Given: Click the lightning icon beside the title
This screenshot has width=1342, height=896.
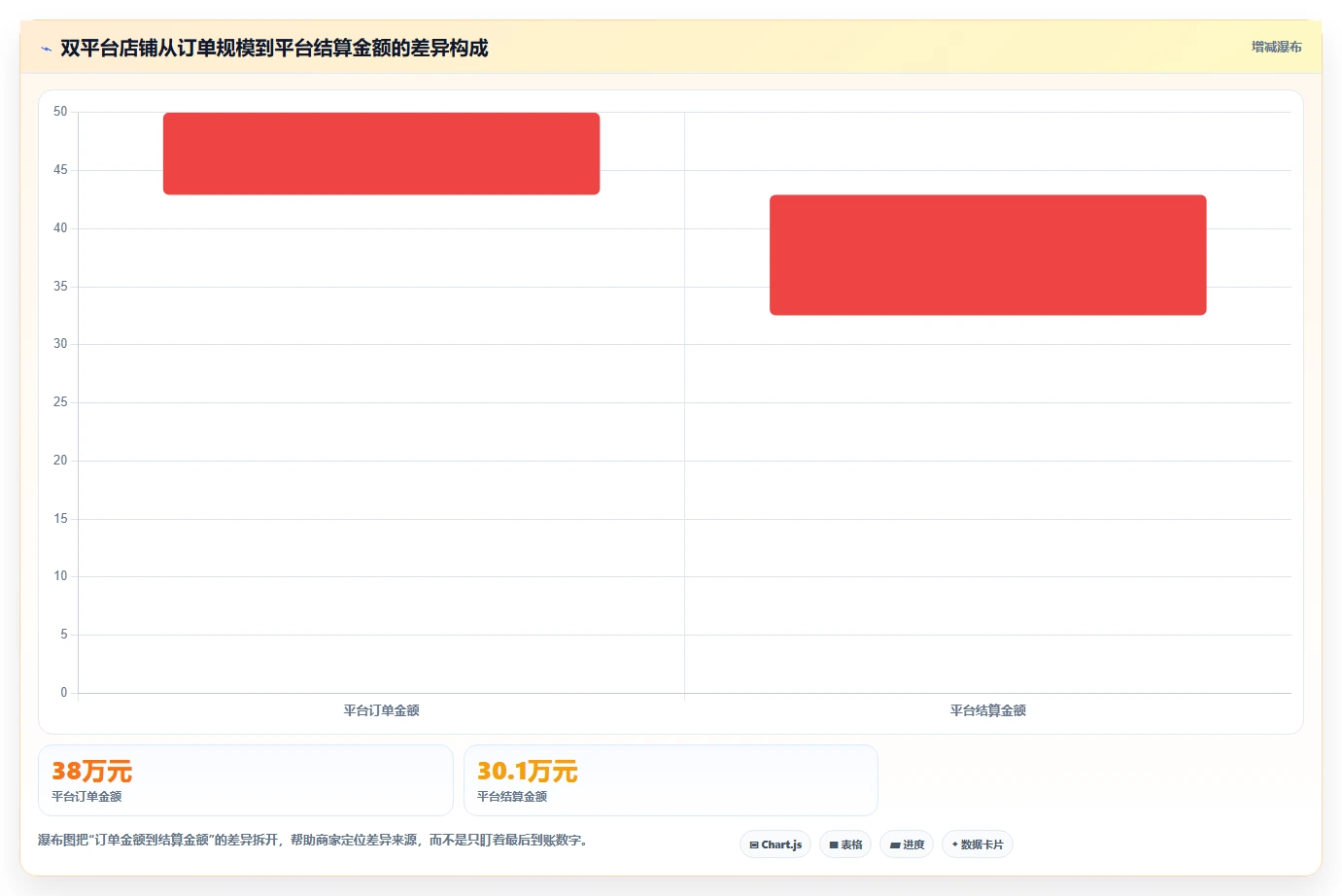Looking at the screenshot, I should tap(46, 49).
